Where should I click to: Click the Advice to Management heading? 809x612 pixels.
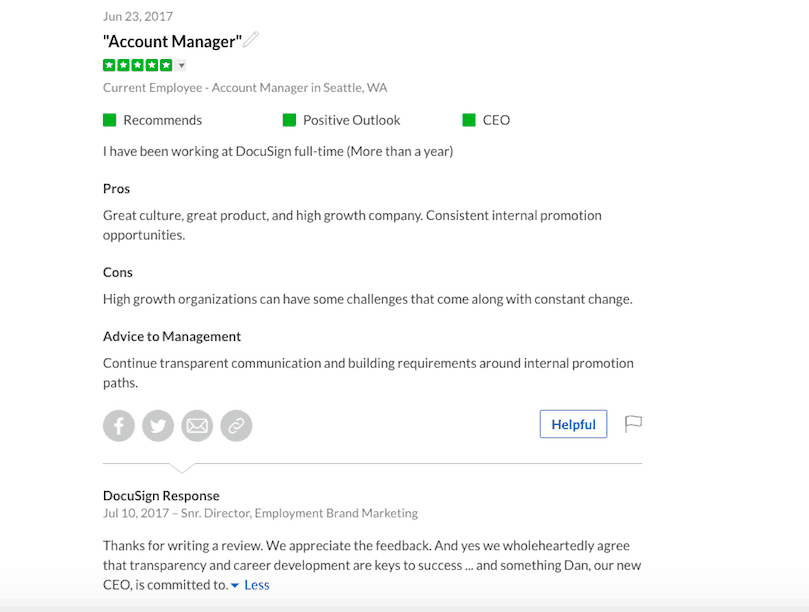coord(172,336)
